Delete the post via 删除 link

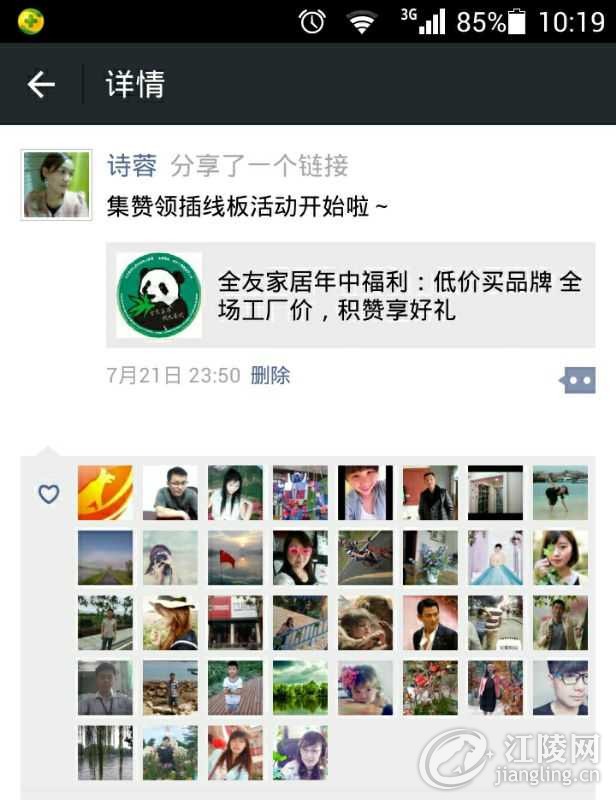tap(270, 376)
